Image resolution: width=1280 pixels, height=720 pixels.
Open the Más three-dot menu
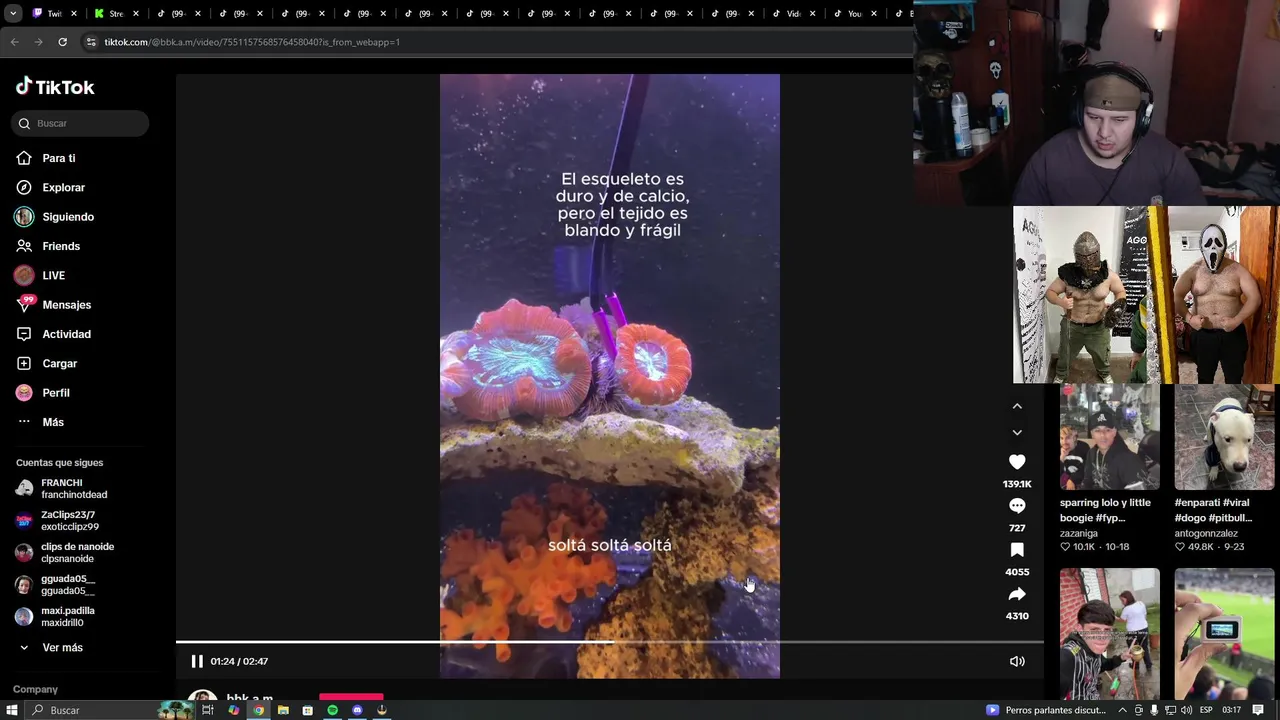click(x=24, y=422)
